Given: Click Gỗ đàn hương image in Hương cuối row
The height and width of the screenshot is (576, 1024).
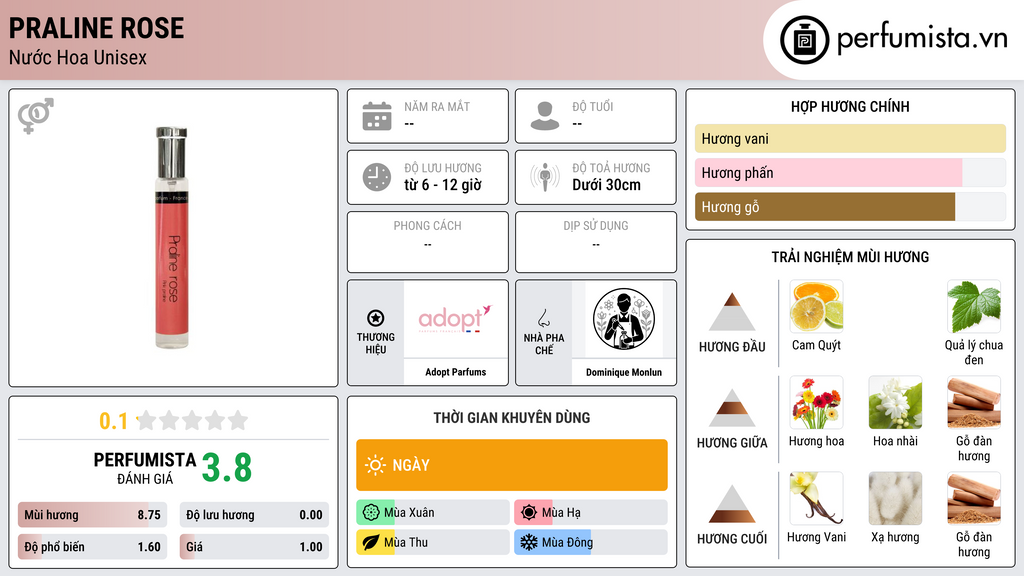Looking at the screenshot, I should click(x=974, y=498).
